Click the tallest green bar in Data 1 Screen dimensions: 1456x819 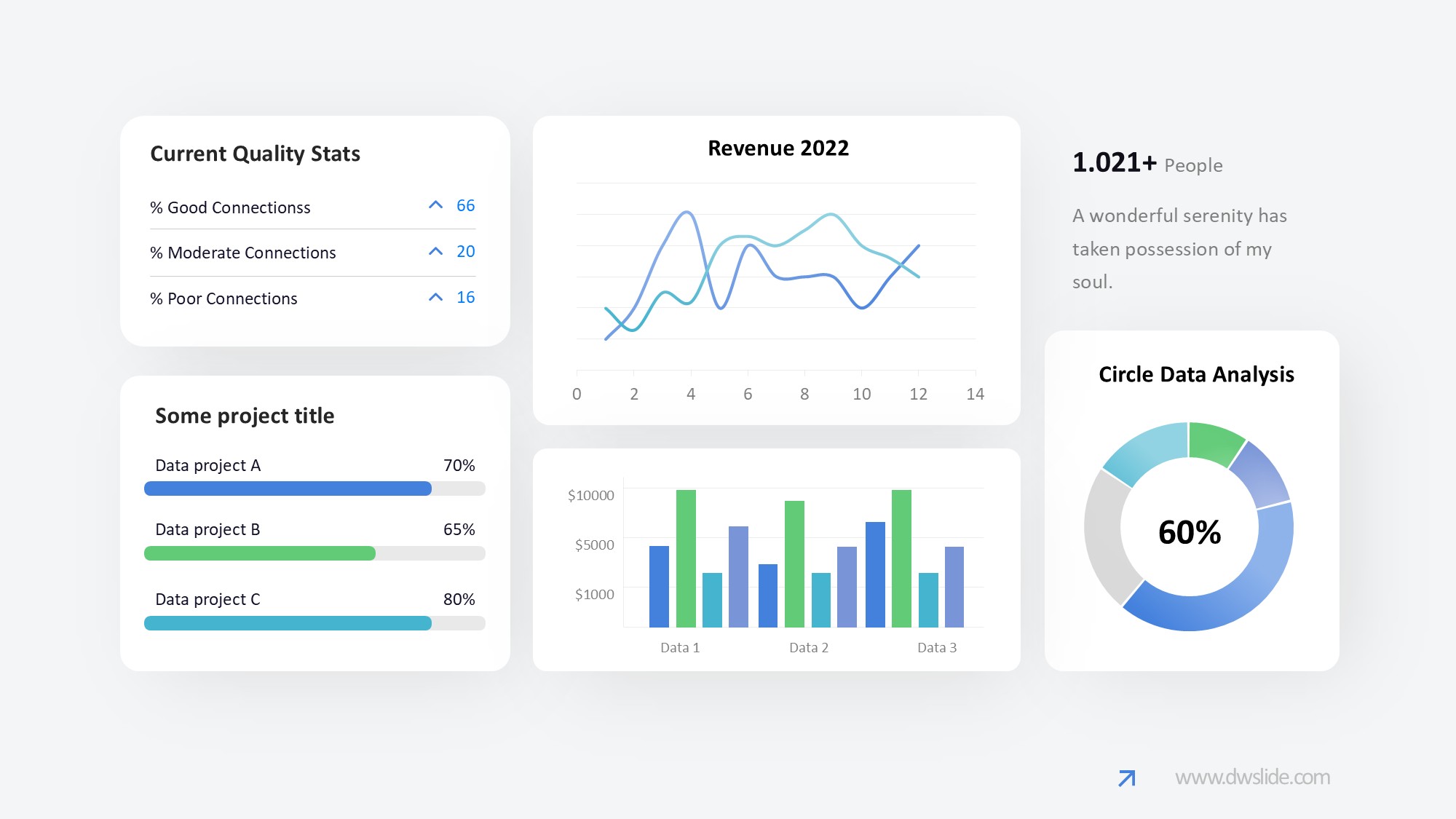coord(686,557)
